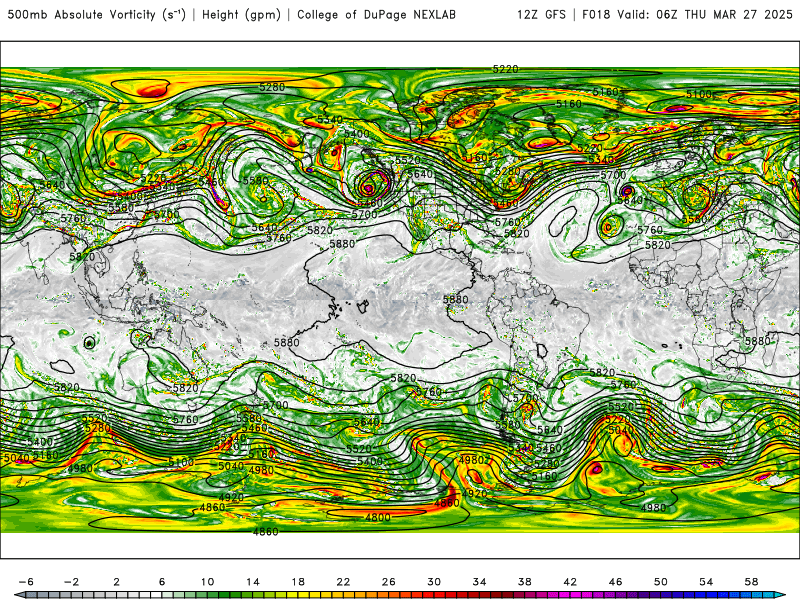
Task: Click the 'College of DuPage NEXLAB' text
Action: (377, 15)
